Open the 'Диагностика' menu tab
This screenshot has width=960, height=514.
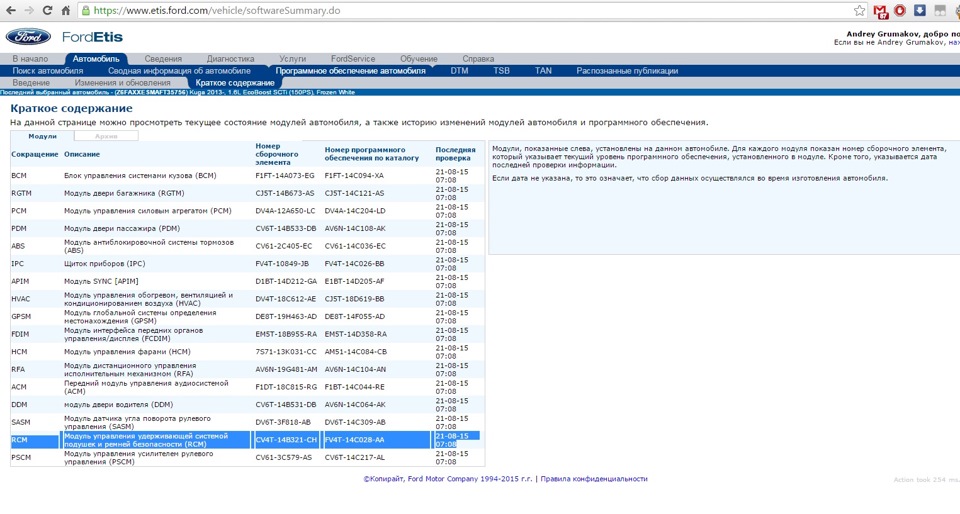click(x=230, y=59)
